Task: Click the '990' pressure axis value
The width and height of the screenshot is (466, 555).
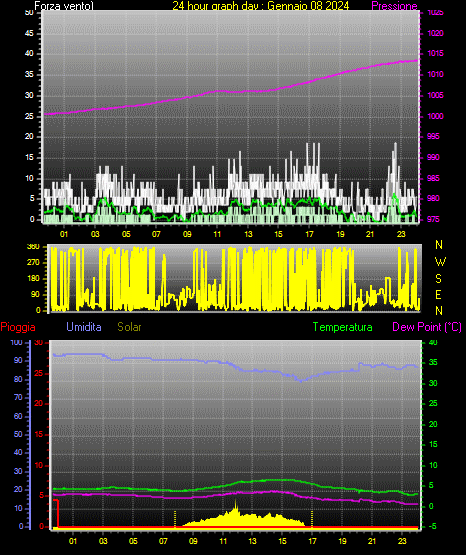Action: coord(433,157)
